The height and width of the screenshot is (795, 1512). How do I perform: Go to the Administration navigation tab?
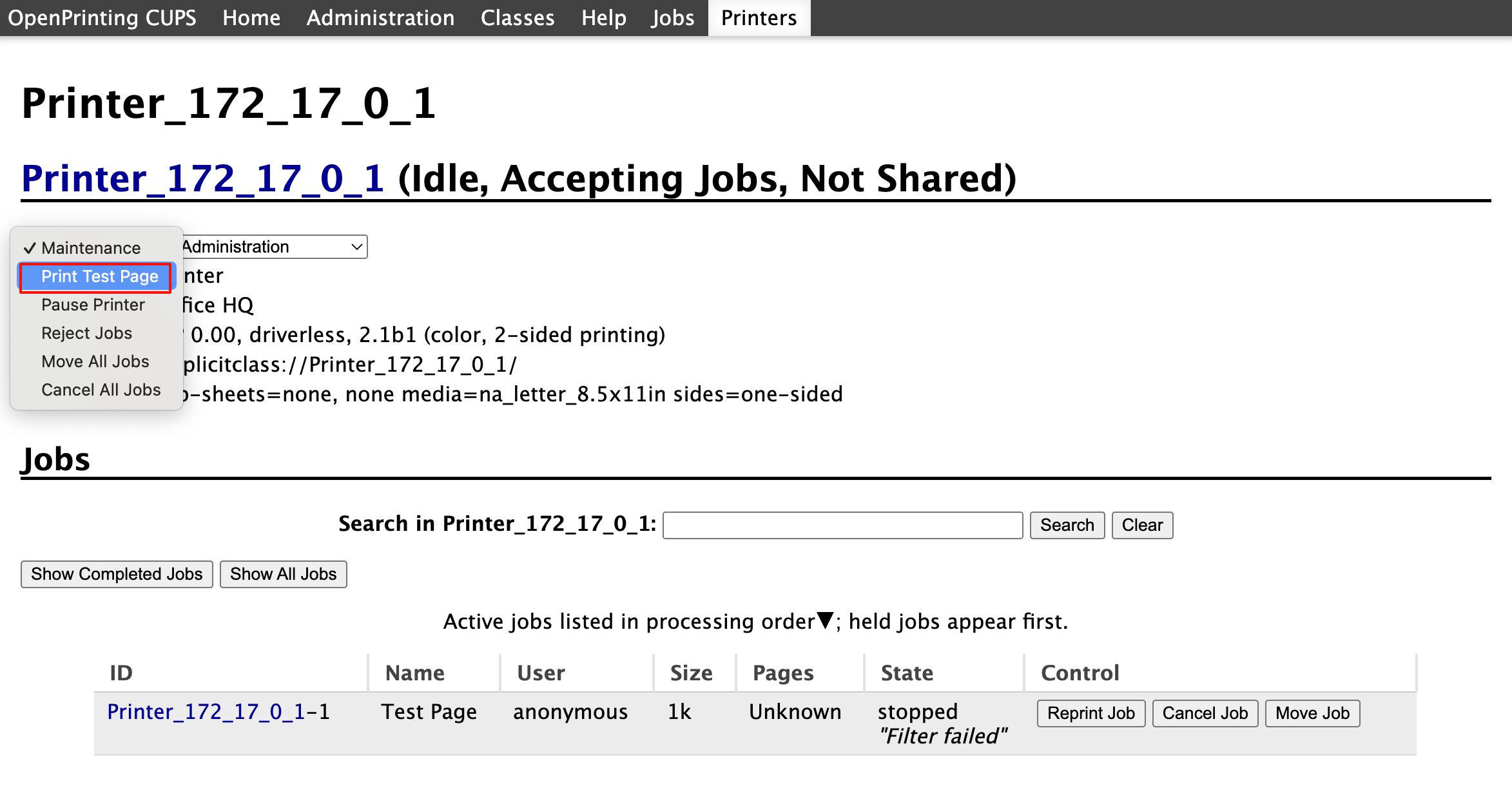380,18
